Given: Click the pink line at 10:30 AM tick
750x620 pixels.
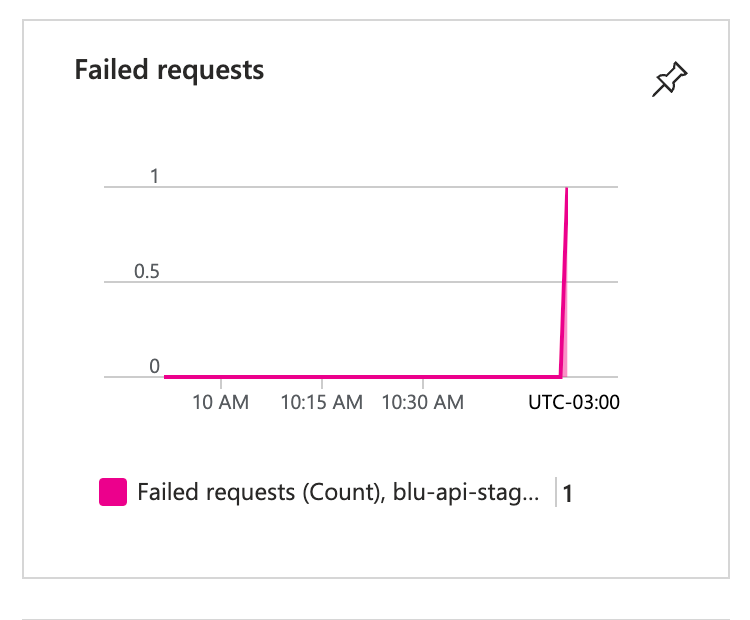Looking at the screenshot, I should click(x=423, y=377).
